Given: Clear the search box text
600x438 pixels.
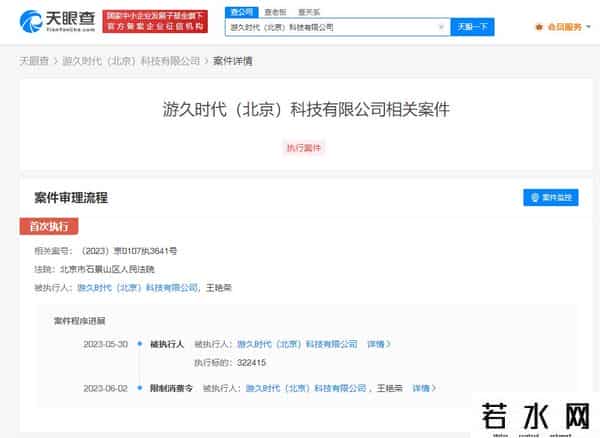Looking at the screenshot, I should pyautogui.click(x=441, y=27).
